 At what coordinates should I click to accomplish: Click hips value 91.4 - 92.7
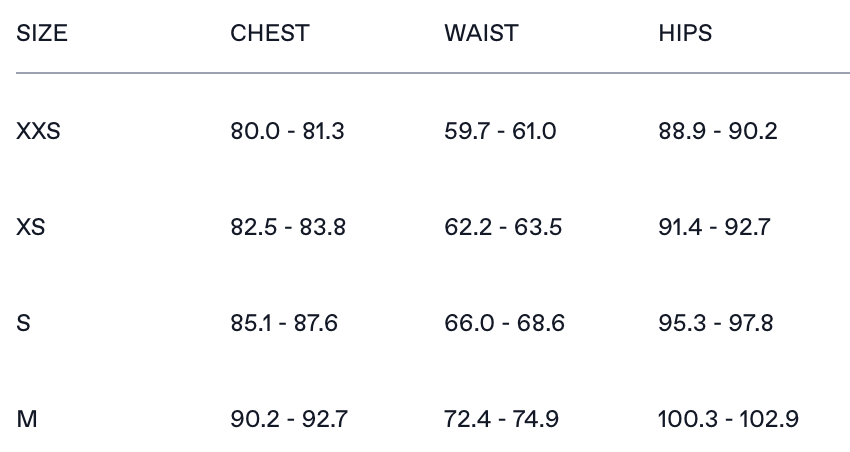[714, 227]
